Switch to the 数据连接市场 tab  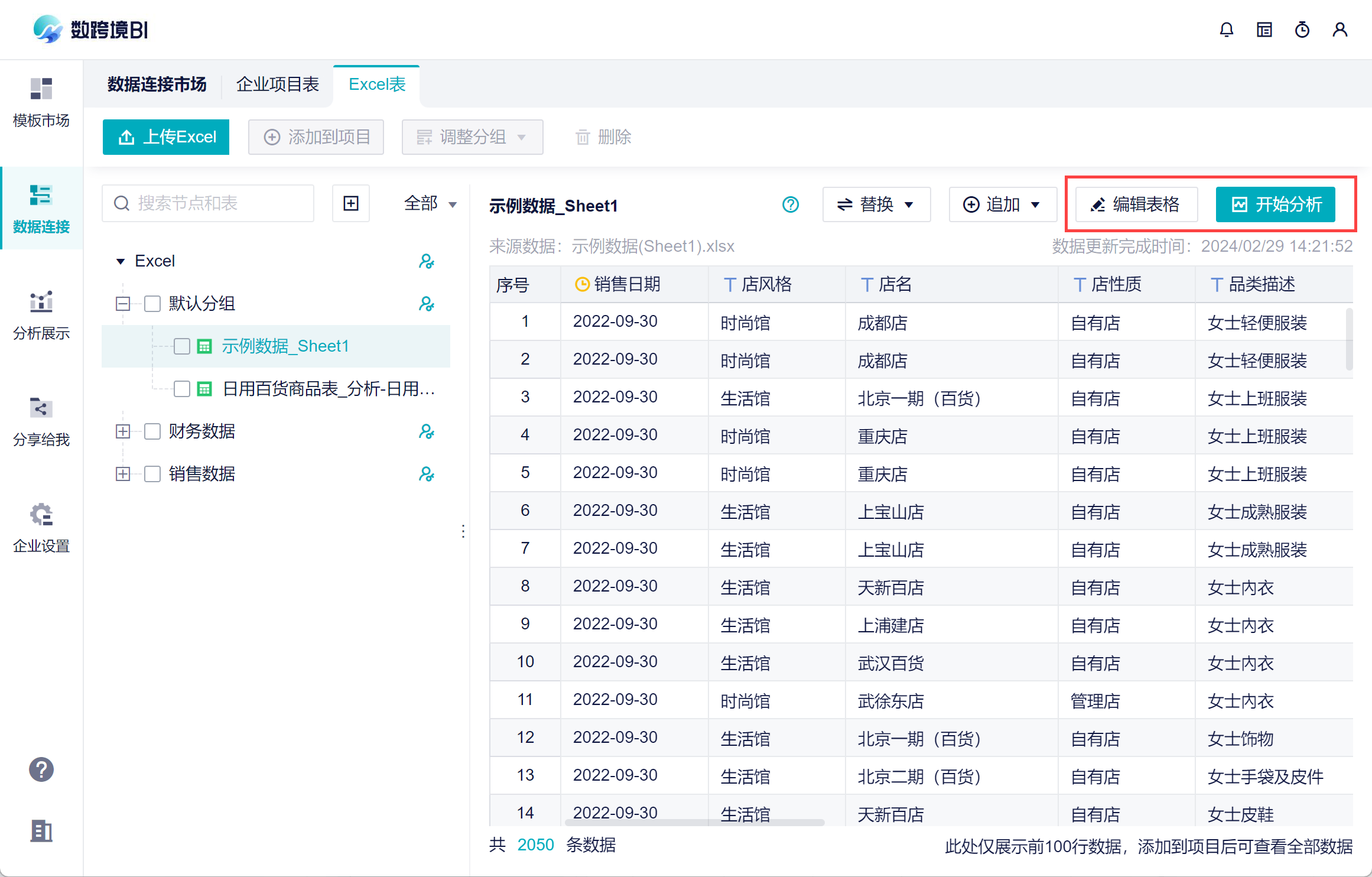coord(157,85)
